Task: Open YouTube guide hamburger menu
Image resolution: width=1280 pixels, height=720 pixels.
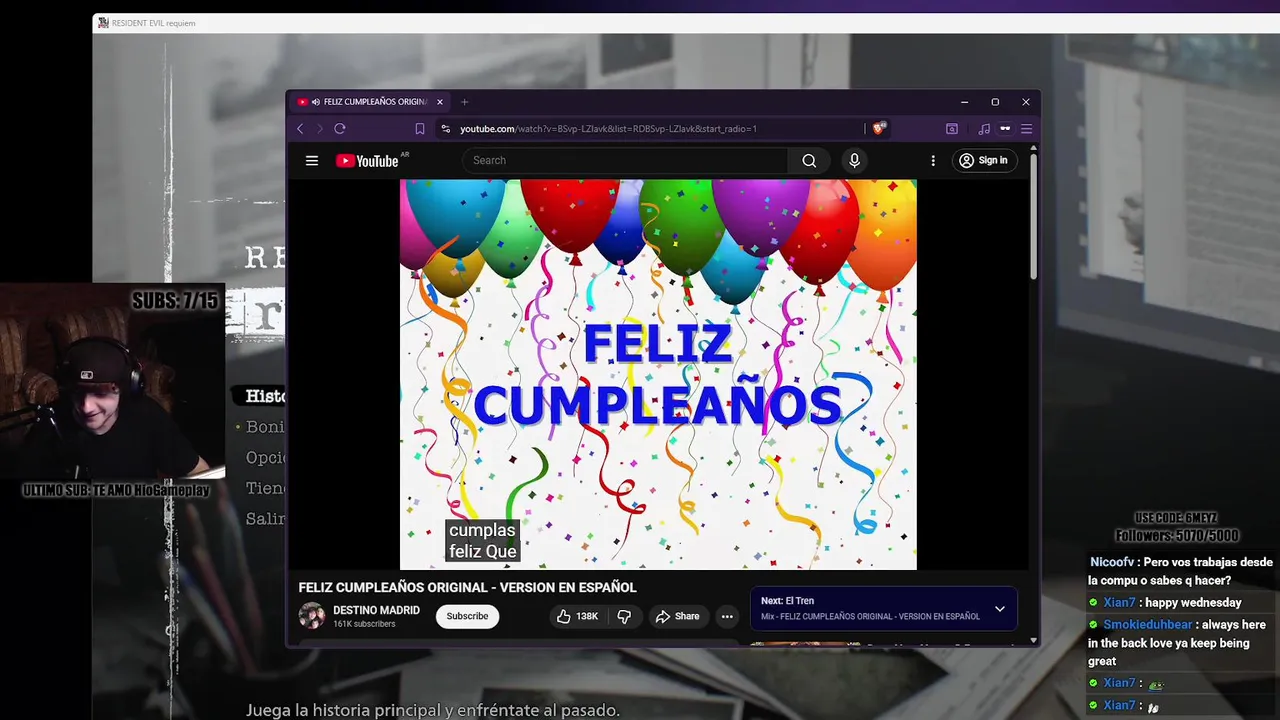Action: pyautogui.click(x=312, y=160)
